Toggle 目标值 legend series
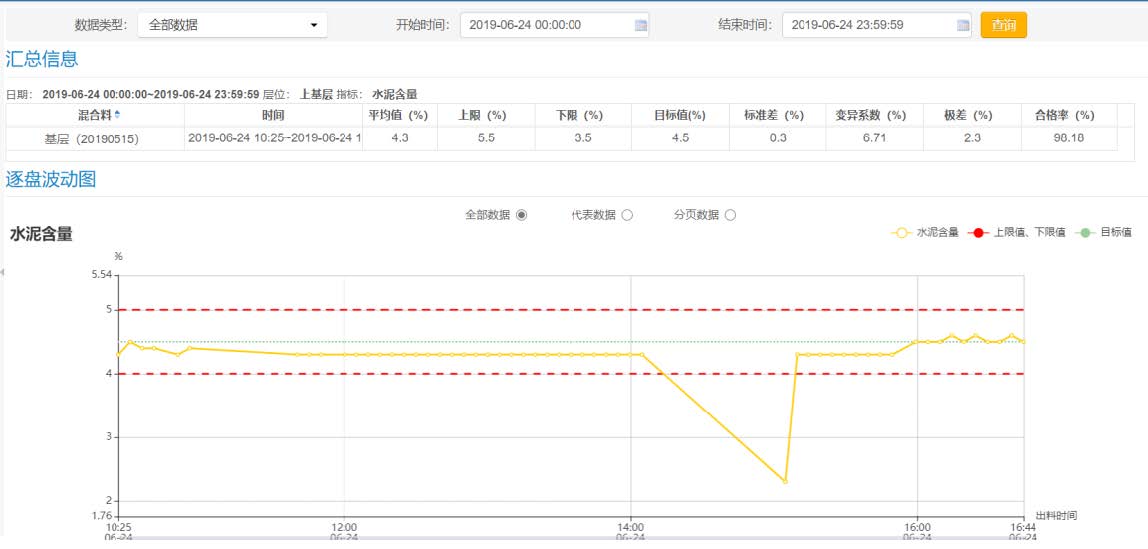 [x=1103, y=233]
